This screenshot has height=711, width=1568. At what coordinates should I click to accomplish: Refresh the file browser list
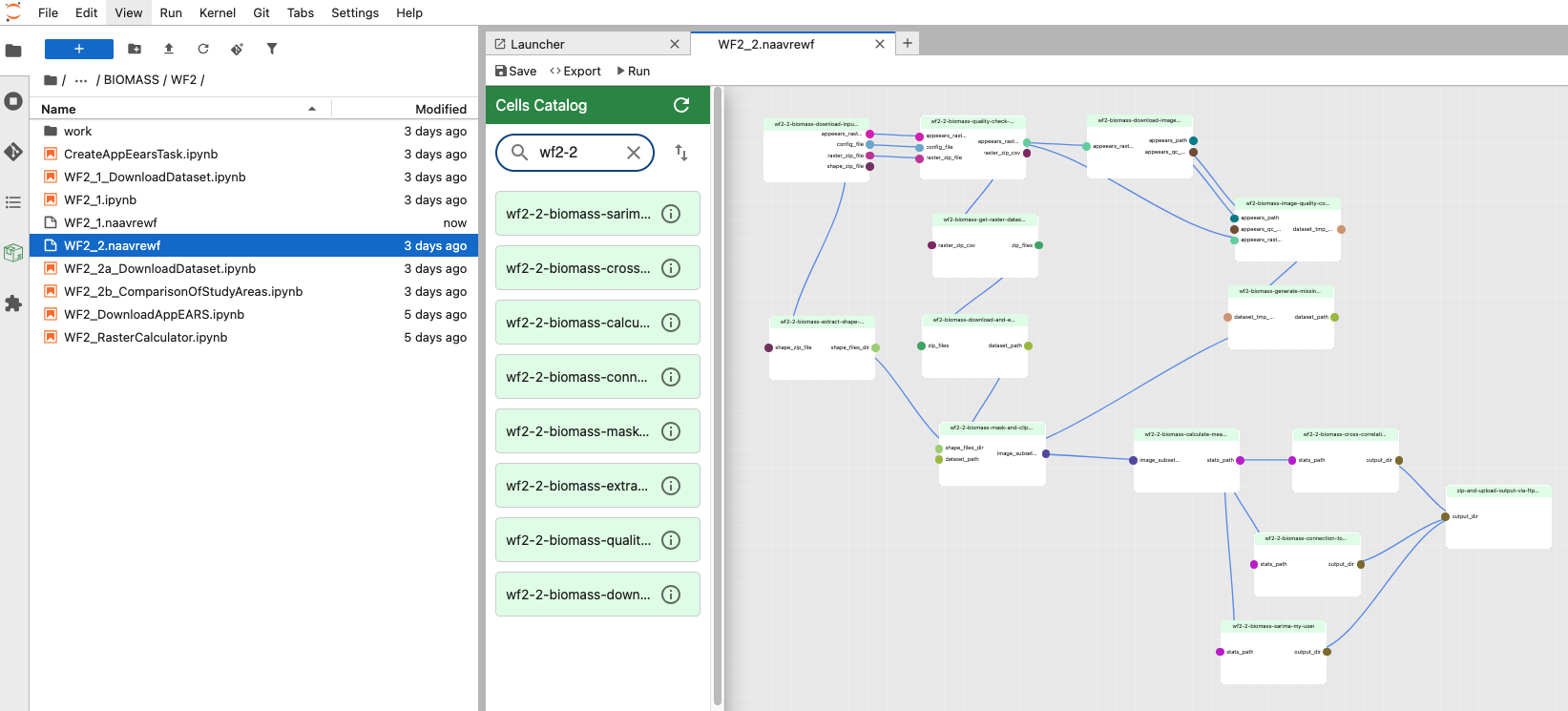[203, 49]
